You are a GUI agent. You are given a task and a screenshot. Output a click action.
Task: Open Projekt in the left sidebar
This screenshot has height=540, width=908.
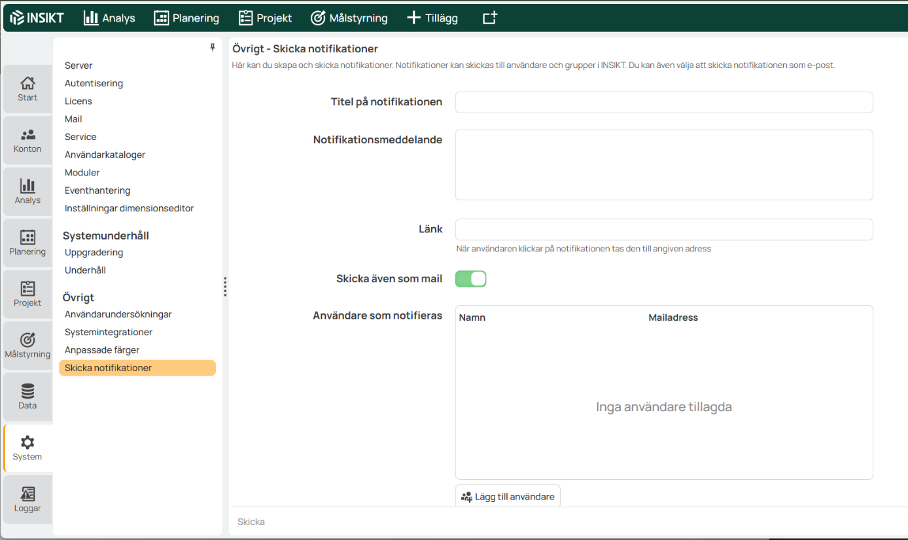[27, 294]
